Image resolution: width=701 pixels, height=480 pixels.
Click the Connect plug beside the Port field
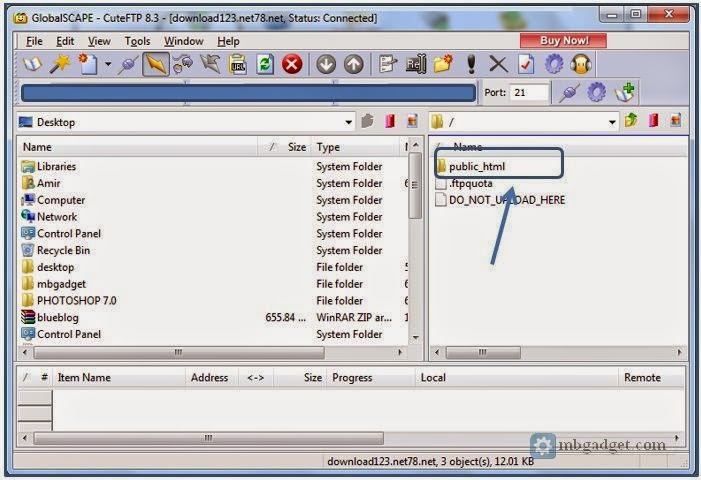tap(569, 93)
